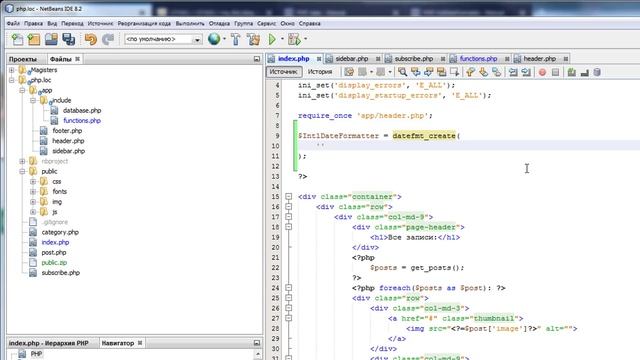The width and height of the screenshot is (640, 360).
Task: Toggle Rectangular Selection icon
Action: 455,72
